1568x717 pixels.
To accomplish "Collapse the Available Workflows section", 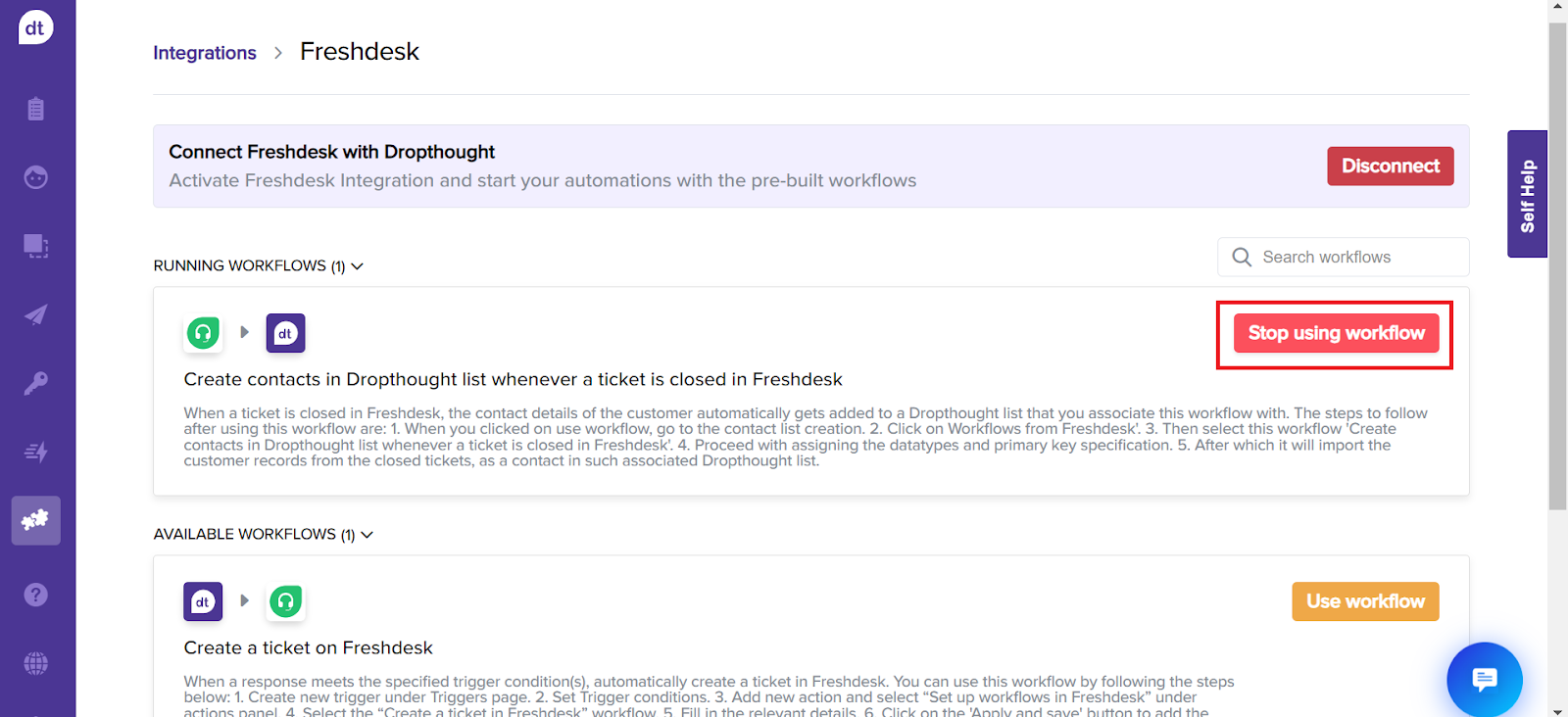I will point(367,535).
